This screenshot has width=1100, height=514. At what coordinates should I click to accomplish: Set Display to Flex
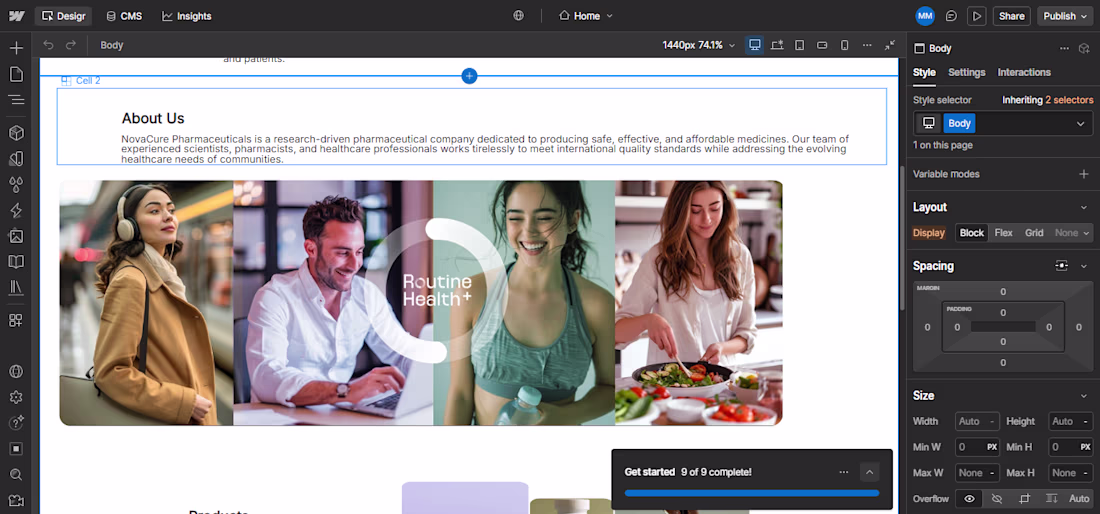click(1003, 233)
